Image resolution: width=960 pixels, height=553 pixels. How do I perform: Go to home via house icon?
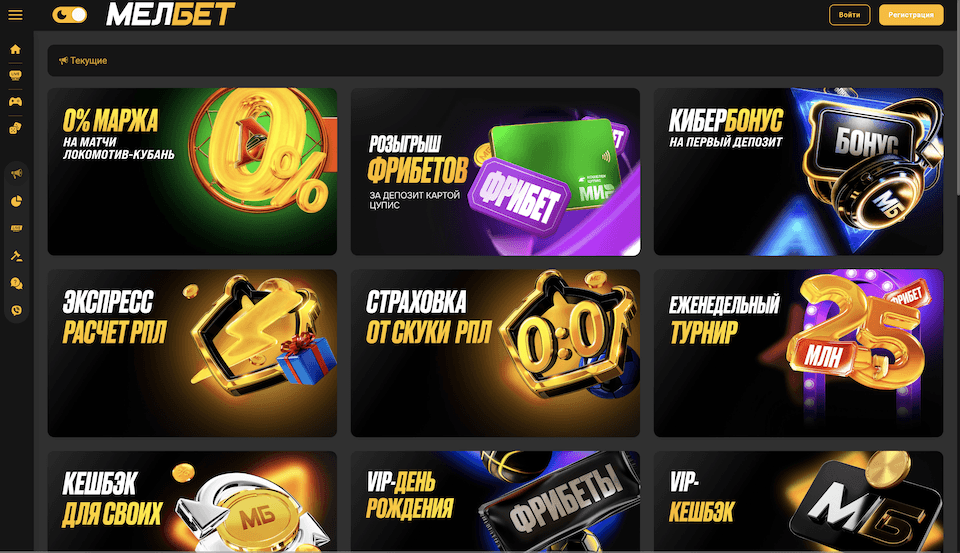15,50
